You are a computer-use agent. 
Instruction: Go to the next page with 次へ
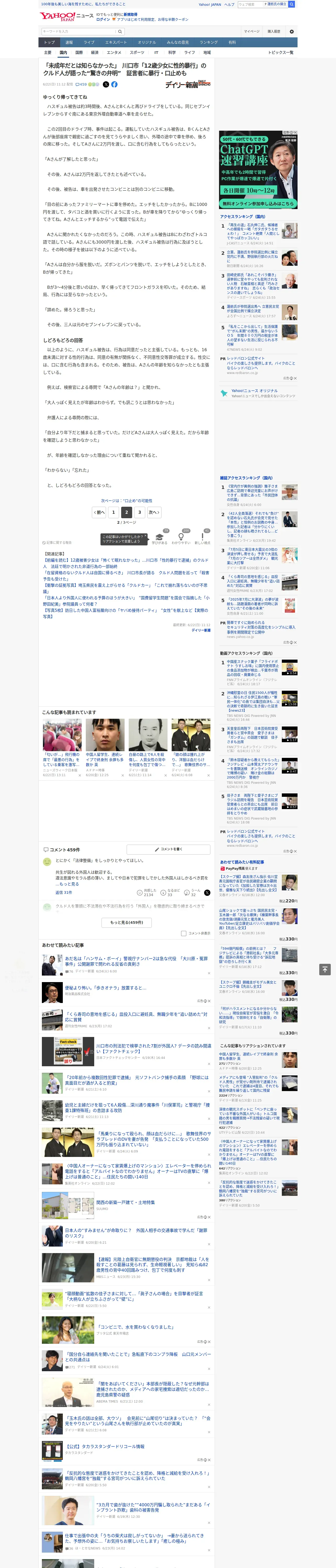point(154,512)
